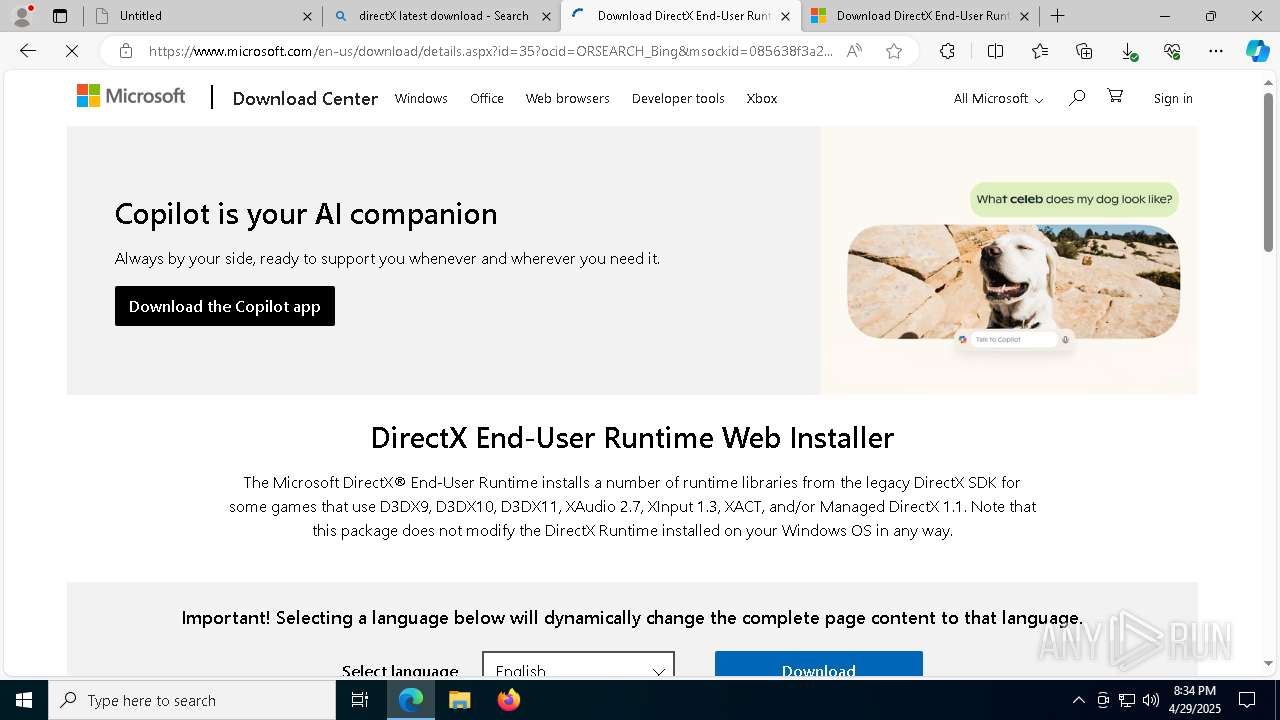View site information lock icon
This screenshot has width=1280, height=720.
point(125,51)
